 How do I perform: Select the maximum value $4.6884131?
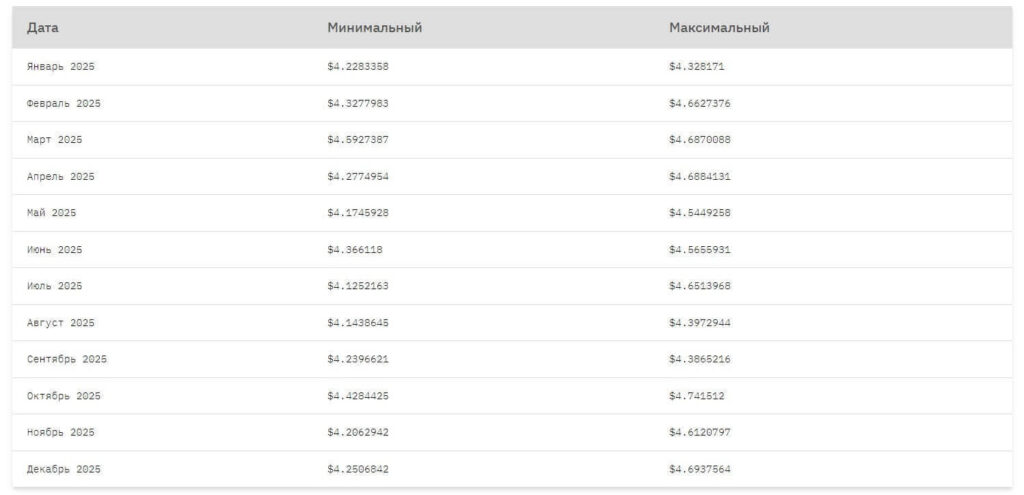tap(700, 176)
